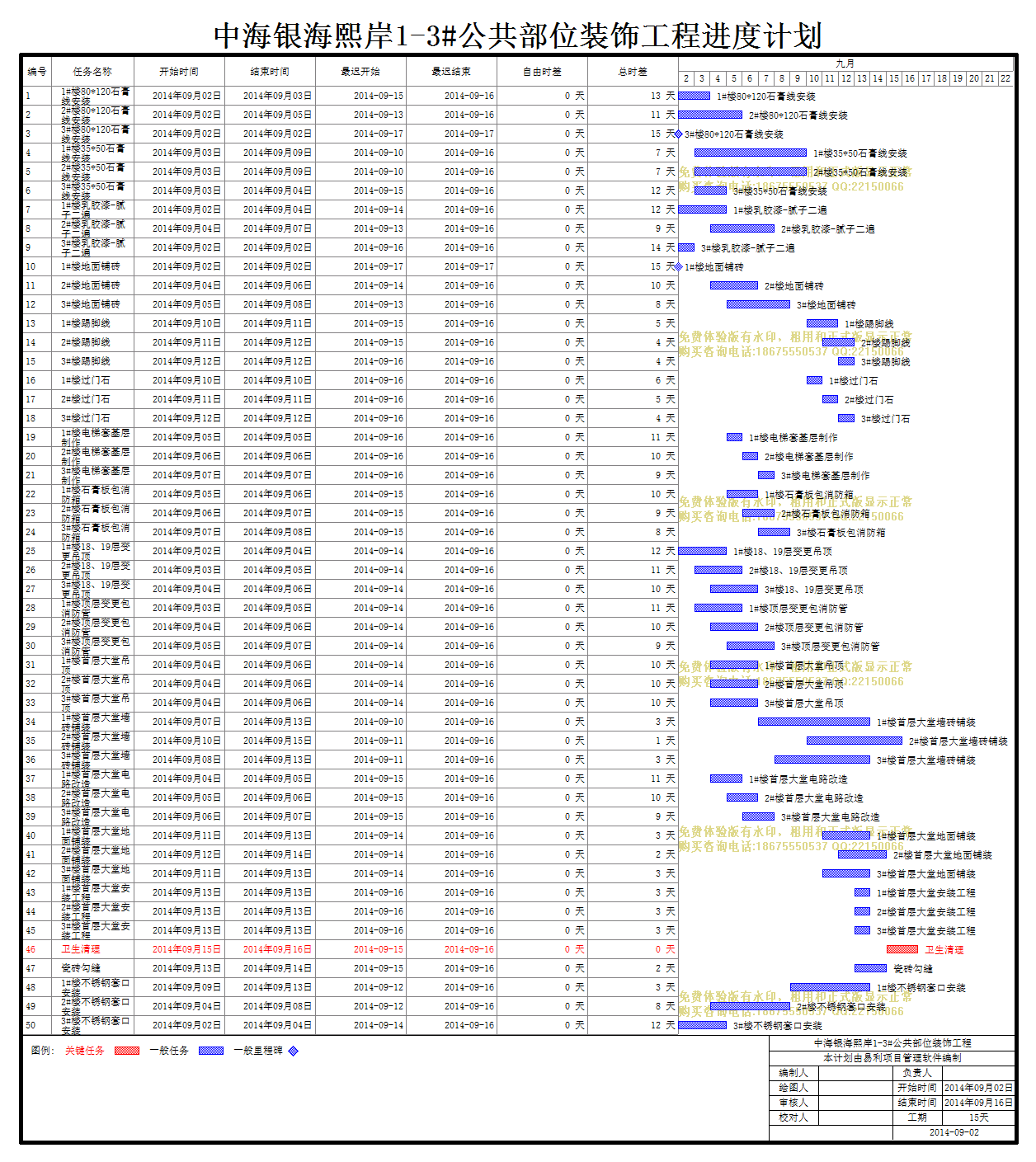The image size is (1036, 1162).
Task: Click the start date 2014年09月02日 in the title block
Action: point(979,1088)
